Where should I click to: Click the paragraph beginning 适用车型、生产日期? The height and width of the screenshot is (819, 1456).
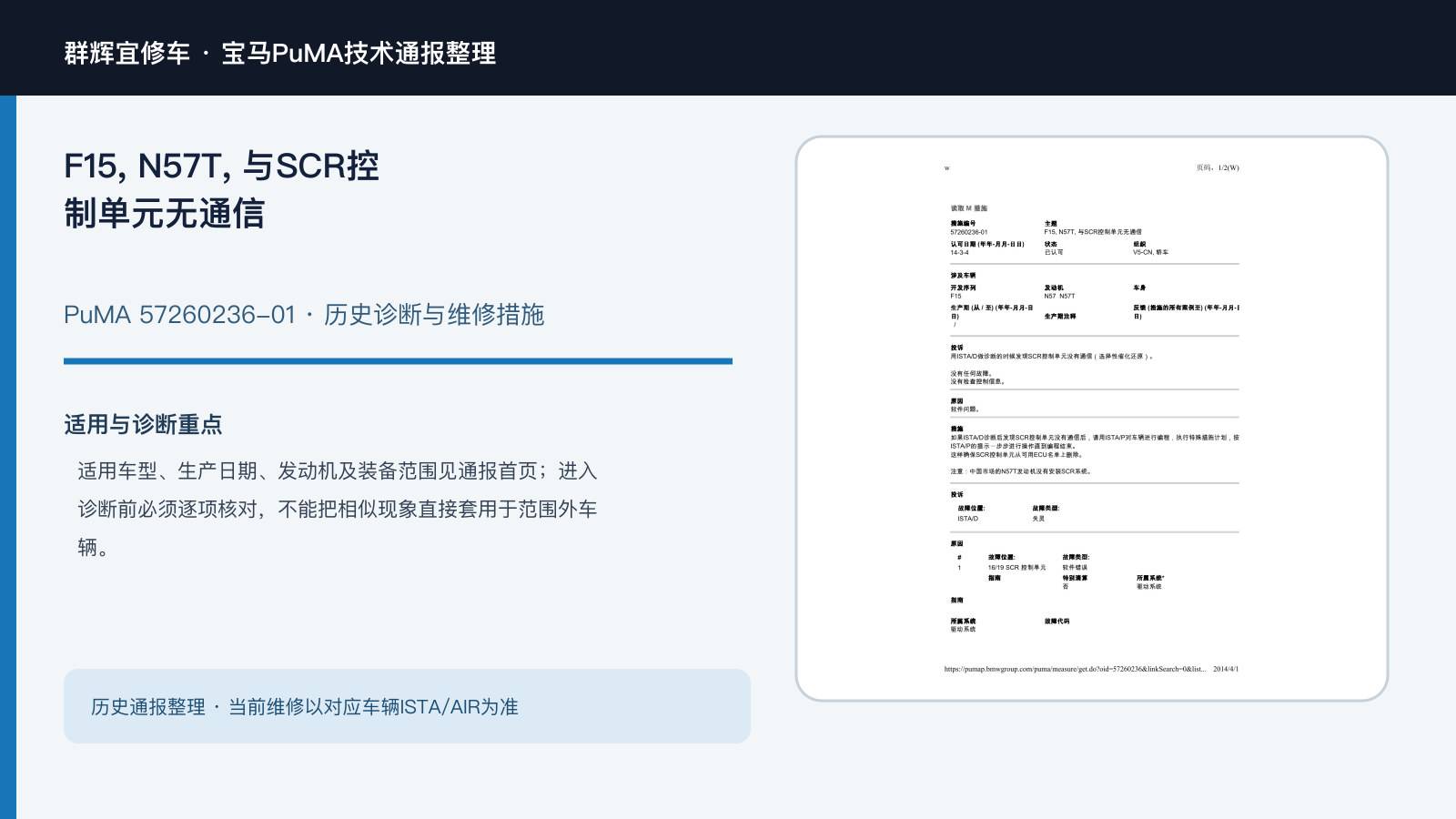point(338,509)
